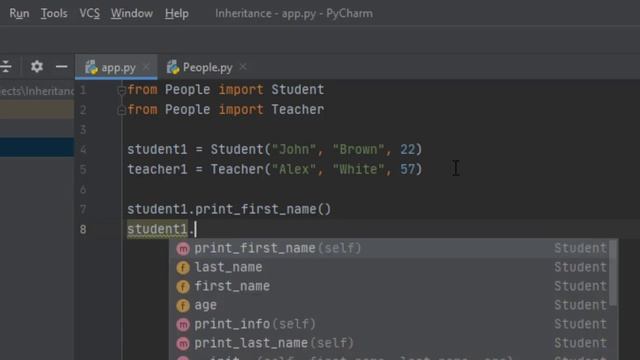Click the "John" string on line 4
This screenshot has width=640, height=360.
294,149
